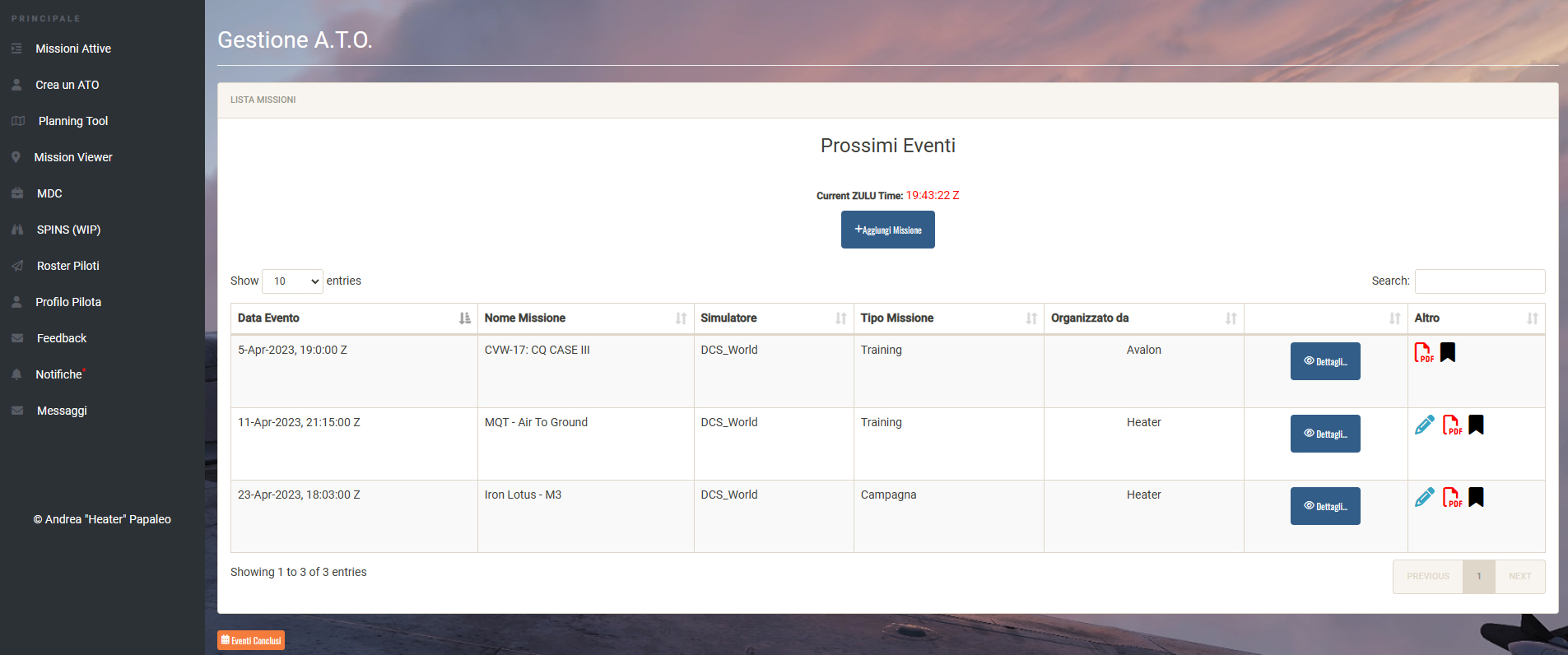Screen dimensions: 1568x655
Task: Click the bookmark icon in the Avalon row
Action: point(1448,352)
